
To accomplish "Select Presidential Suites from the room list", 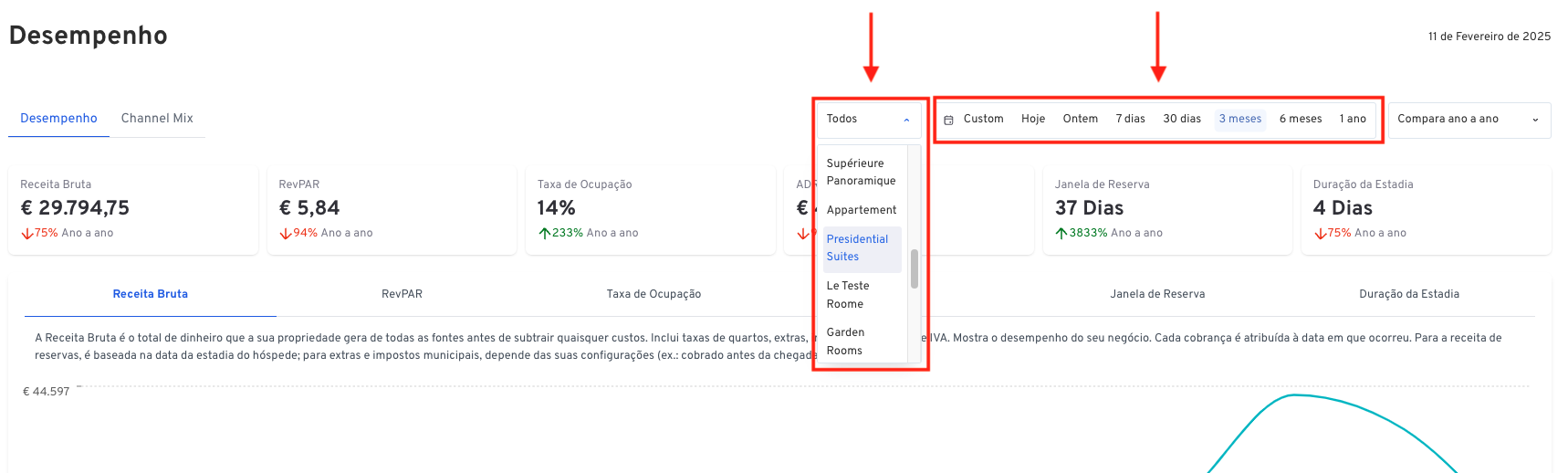I will coord(862,248).
